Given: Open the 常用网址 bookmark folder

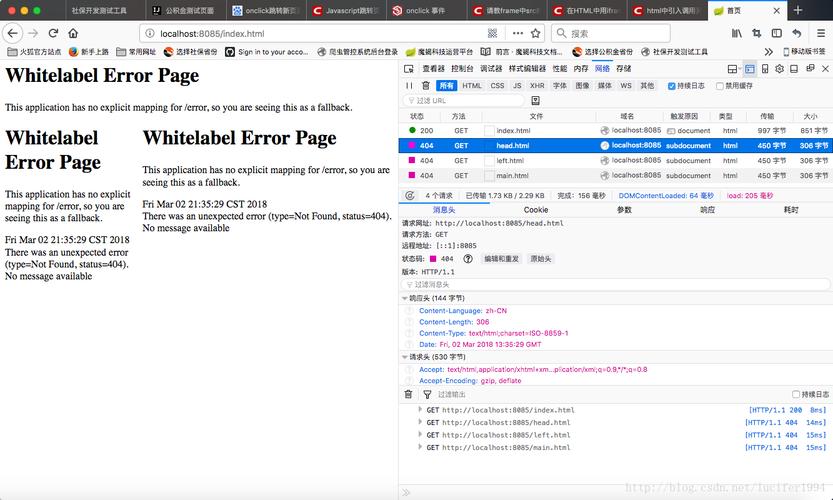Looking at the screenshot, I should [137, 52].
